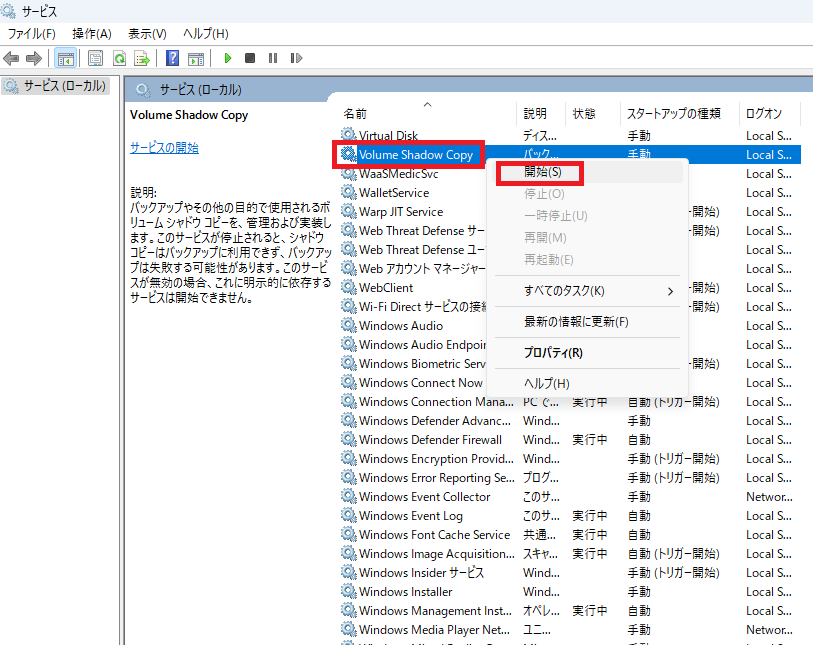Select the Windows Insider サービス name
Viewport: 813px width, 645px height.
[422, 572]
